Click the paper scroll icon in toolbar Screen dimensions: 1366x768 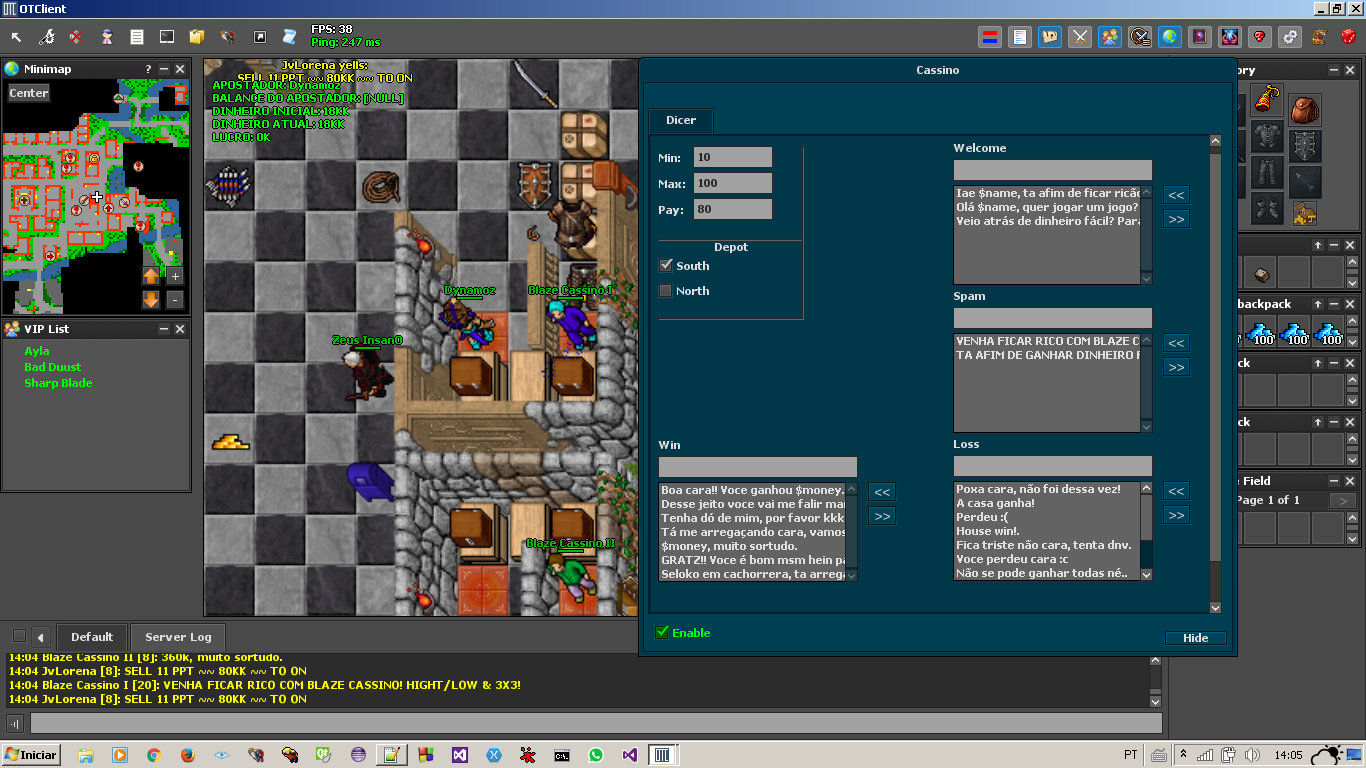289,37
